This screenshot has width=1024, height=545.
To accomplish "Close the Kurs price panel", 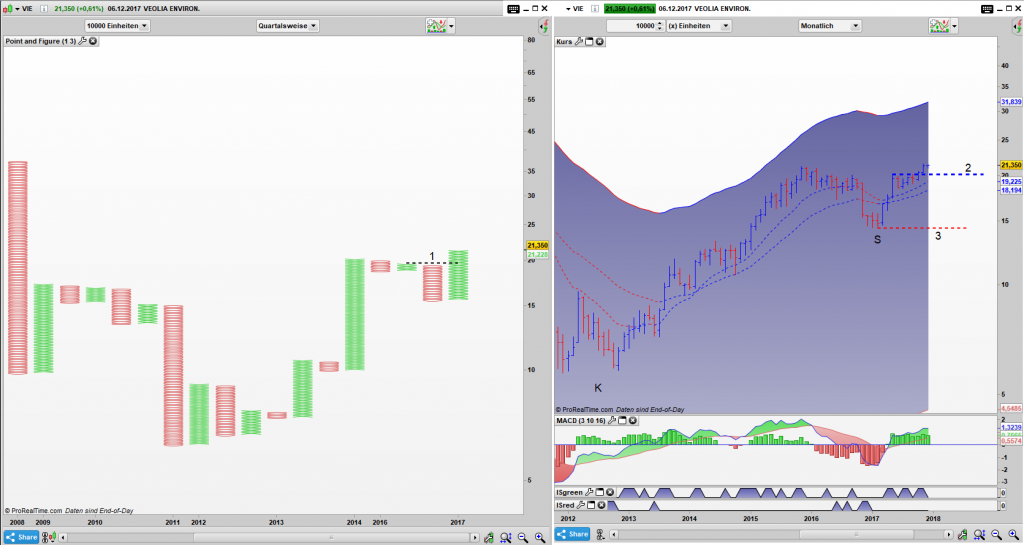I will click(x=600, y=42).
